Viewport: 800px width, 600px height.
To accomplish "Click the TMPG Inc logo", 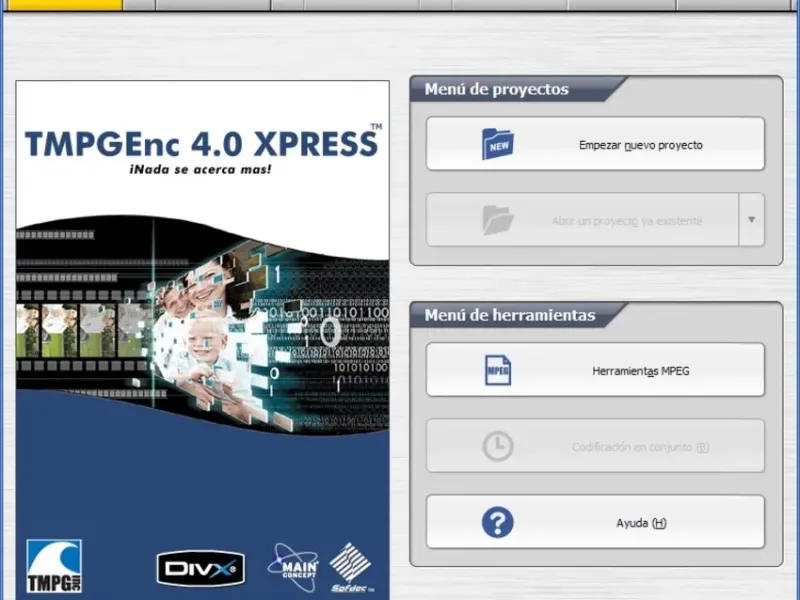I will 54,566.
